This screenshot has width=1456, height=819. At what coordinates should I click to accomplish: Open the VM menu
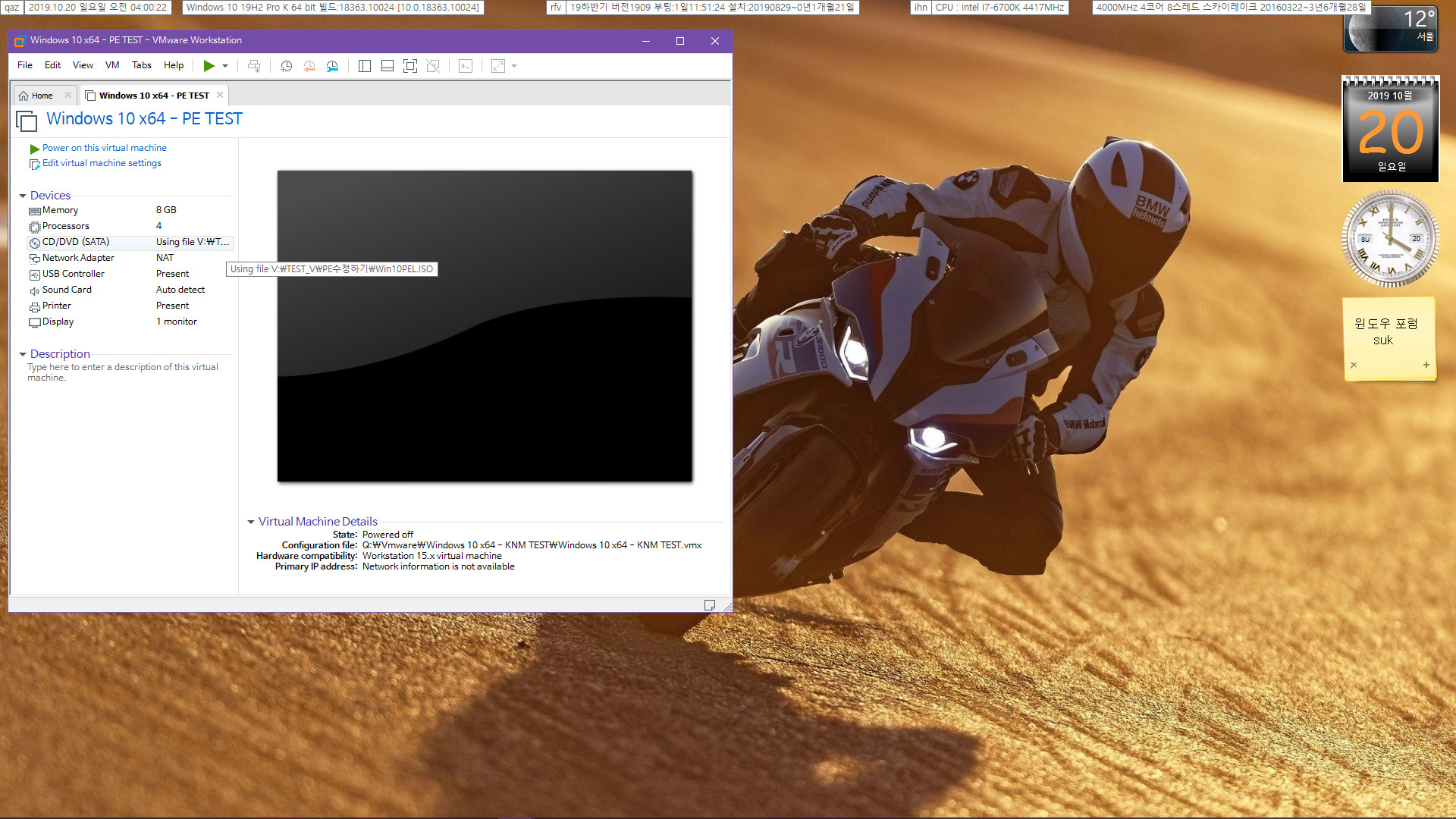click(x=112, y=65)
